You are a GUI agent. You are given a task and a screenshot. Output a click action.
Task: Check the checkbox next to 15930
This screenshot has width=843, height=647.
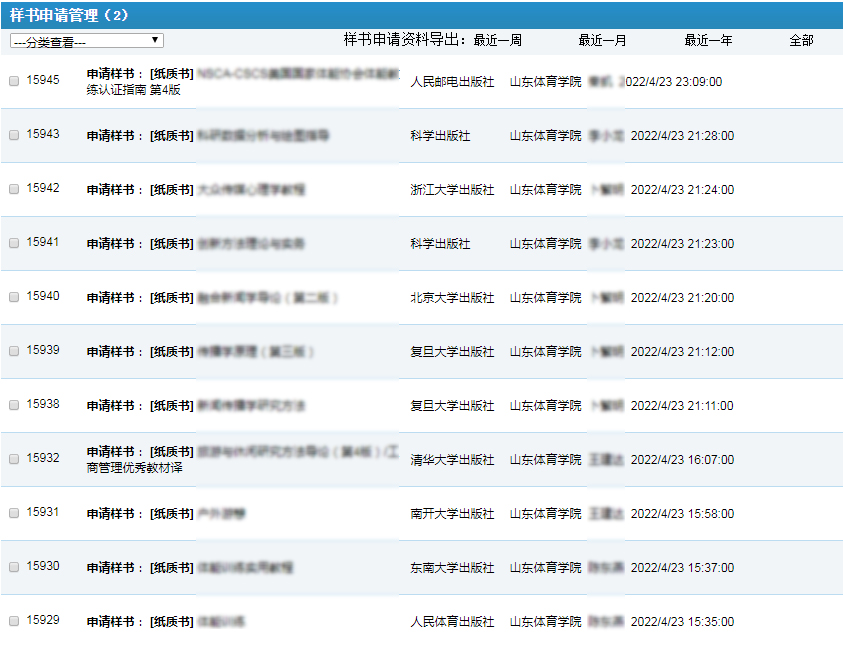[14, 567]
